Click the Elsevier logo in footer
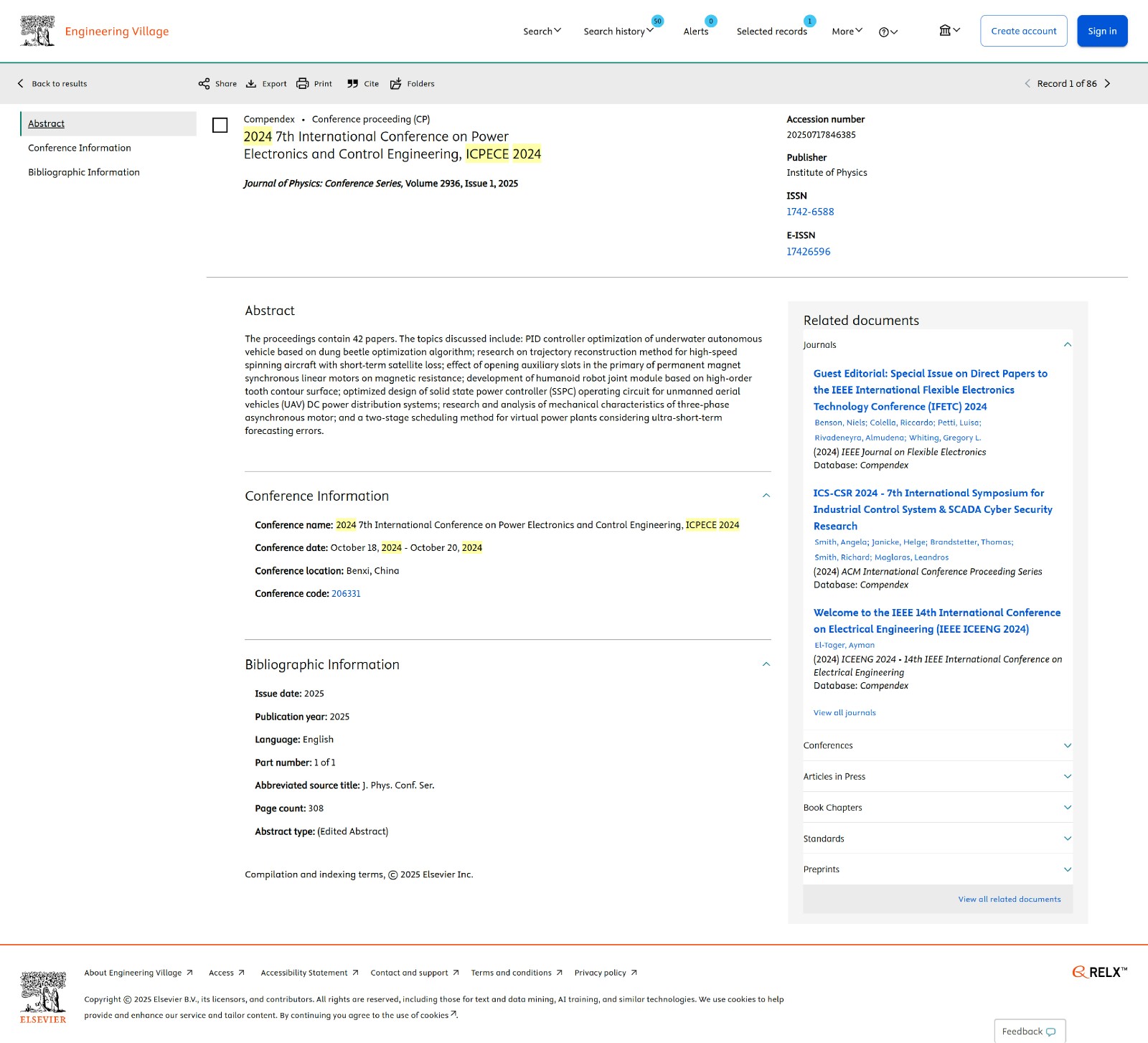This screenshot has height=1043, width=1148. tap(43, 997)
